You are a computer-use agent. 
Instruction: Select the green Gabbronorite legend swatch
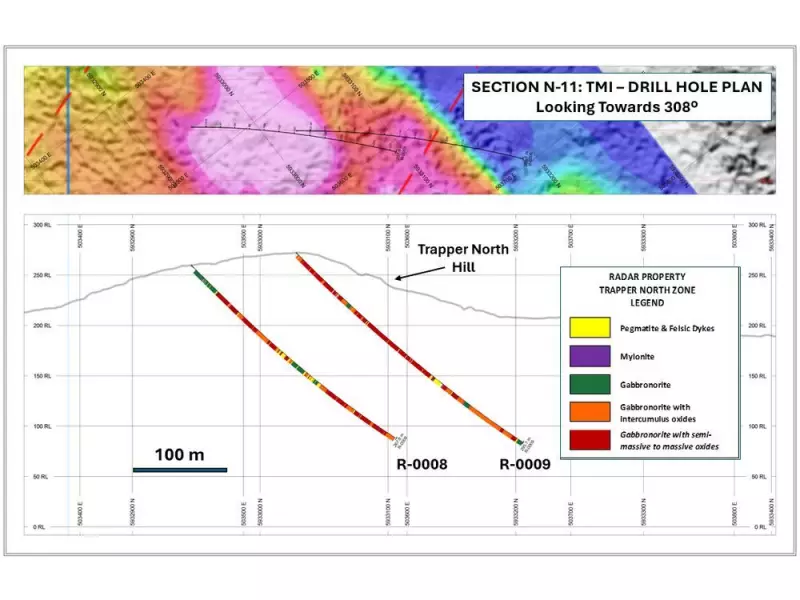tap(590, 385)
